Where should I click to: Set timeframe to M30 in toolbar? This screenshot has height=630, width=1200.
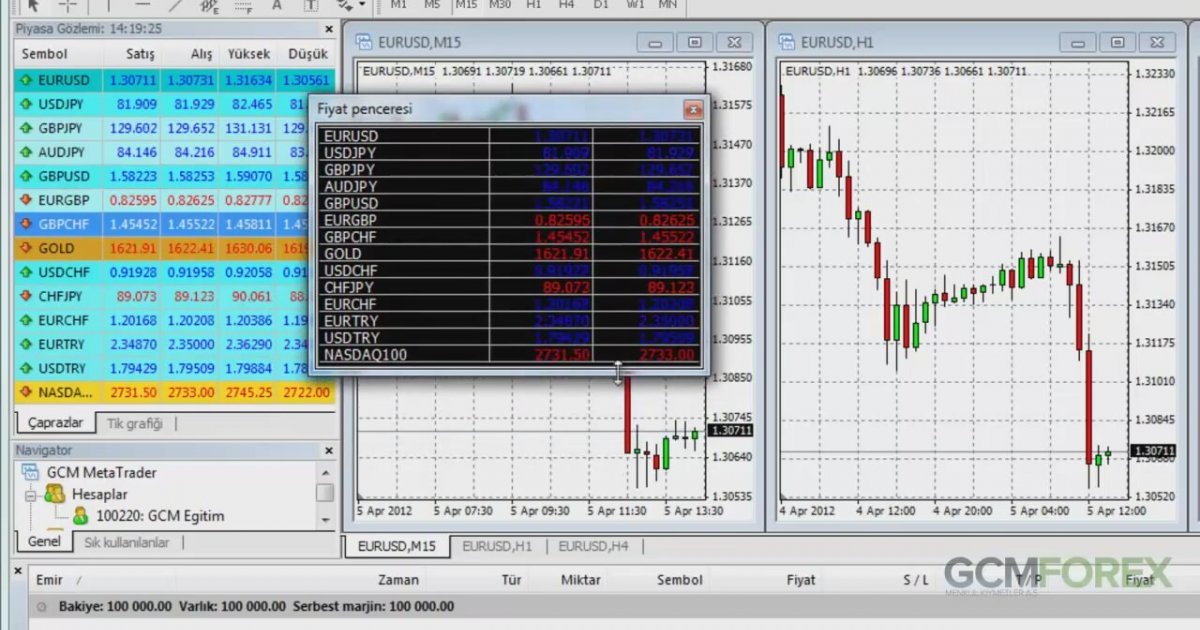[500, 5]
